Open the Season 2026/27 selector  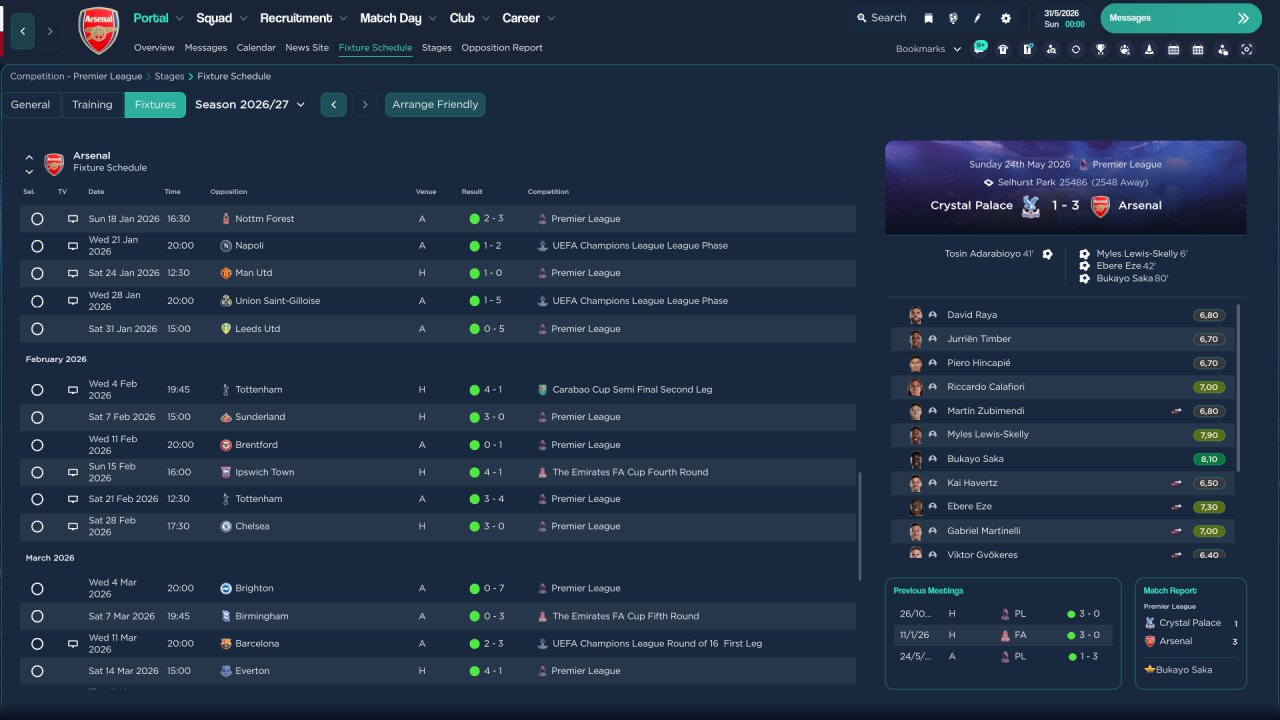pos(250,105)
